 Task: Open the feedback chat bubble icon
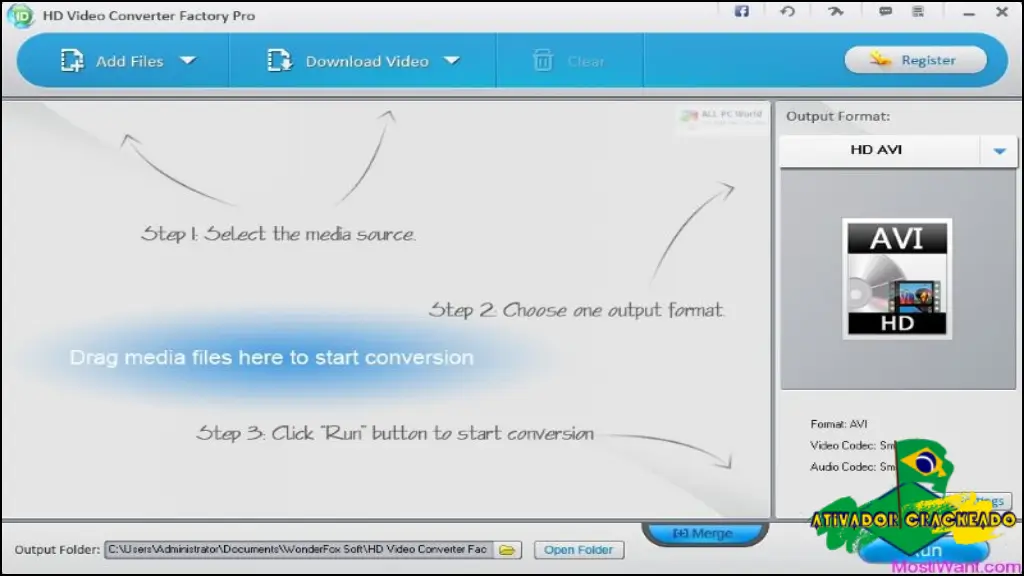885,11
